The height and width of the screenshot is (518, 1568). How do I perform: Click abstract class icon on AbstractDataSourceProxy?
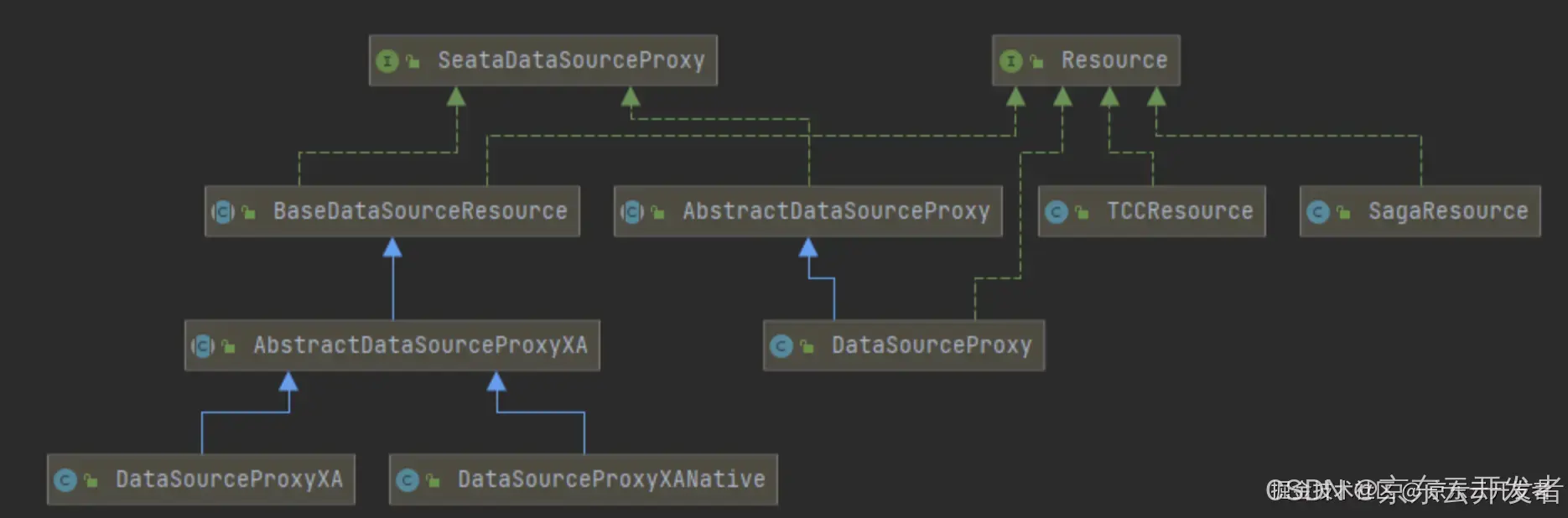point(632,212)
